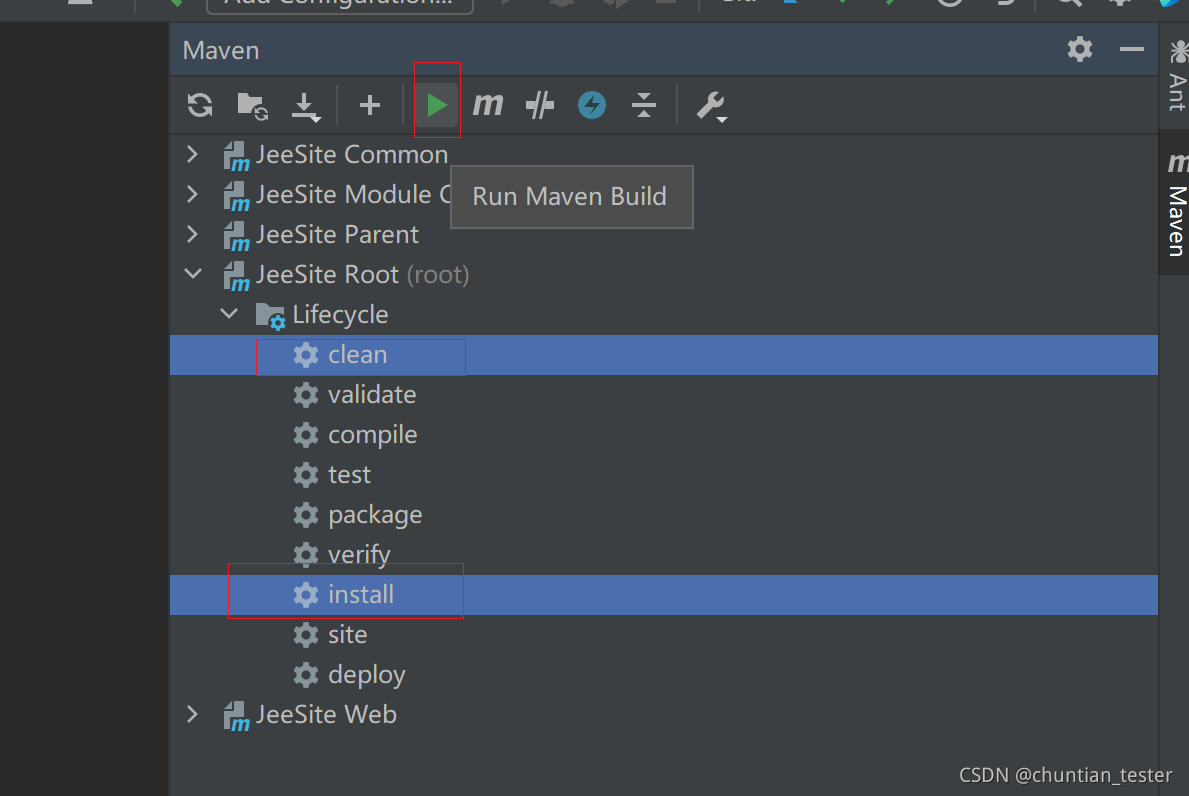This screenshot has height=796, width=1189.
Task: Click gear icon beside test
Action: [306, 475]
